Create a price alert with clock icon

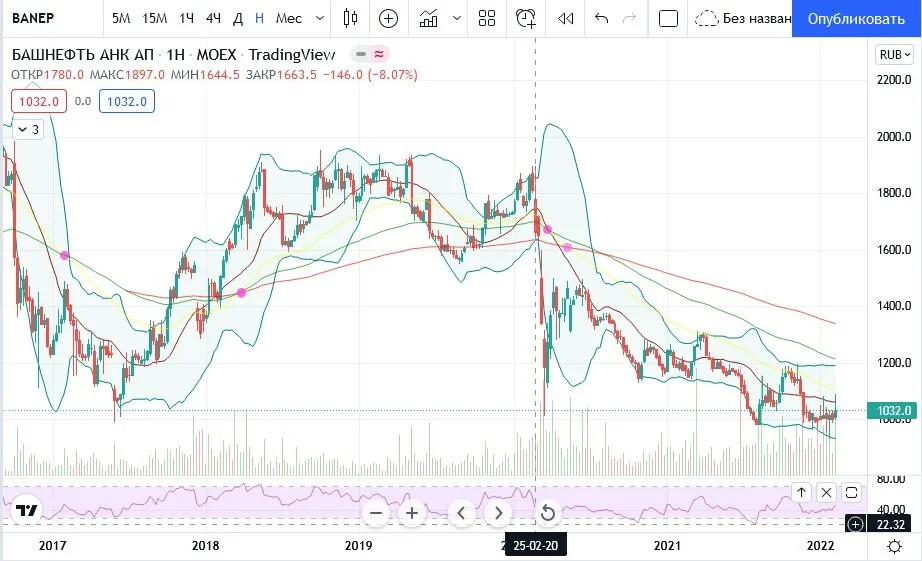pyautogui.click(x=526, y=18)
